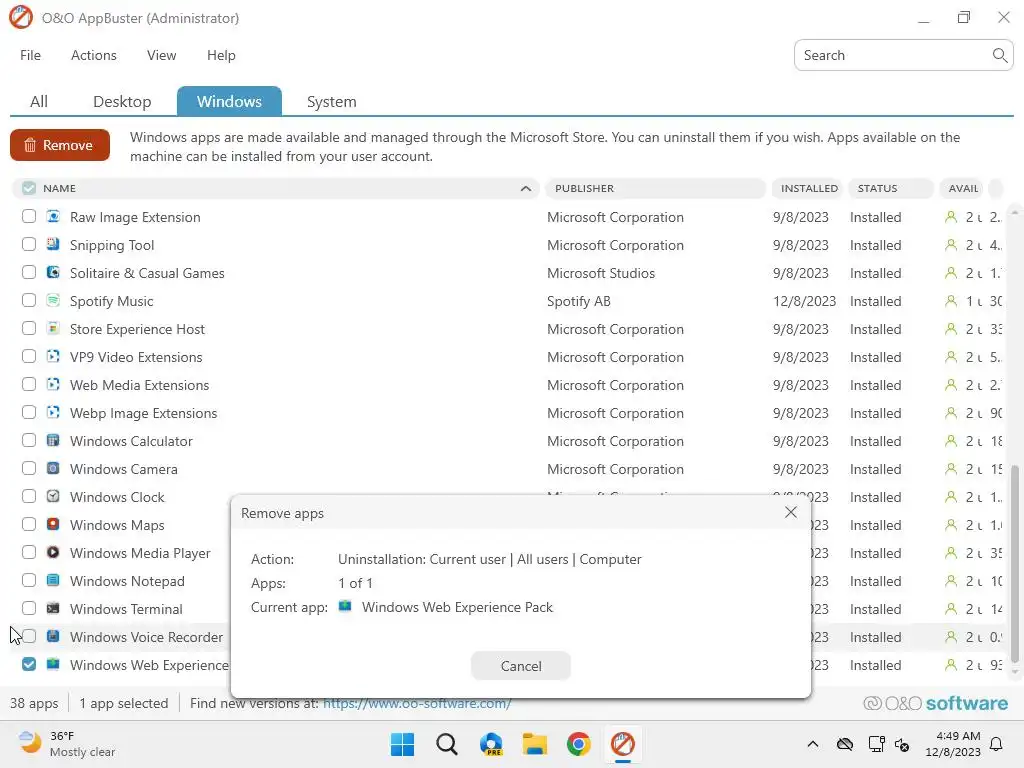
Task: Click the Windows Calculator icon
Action: pos(53,441)
